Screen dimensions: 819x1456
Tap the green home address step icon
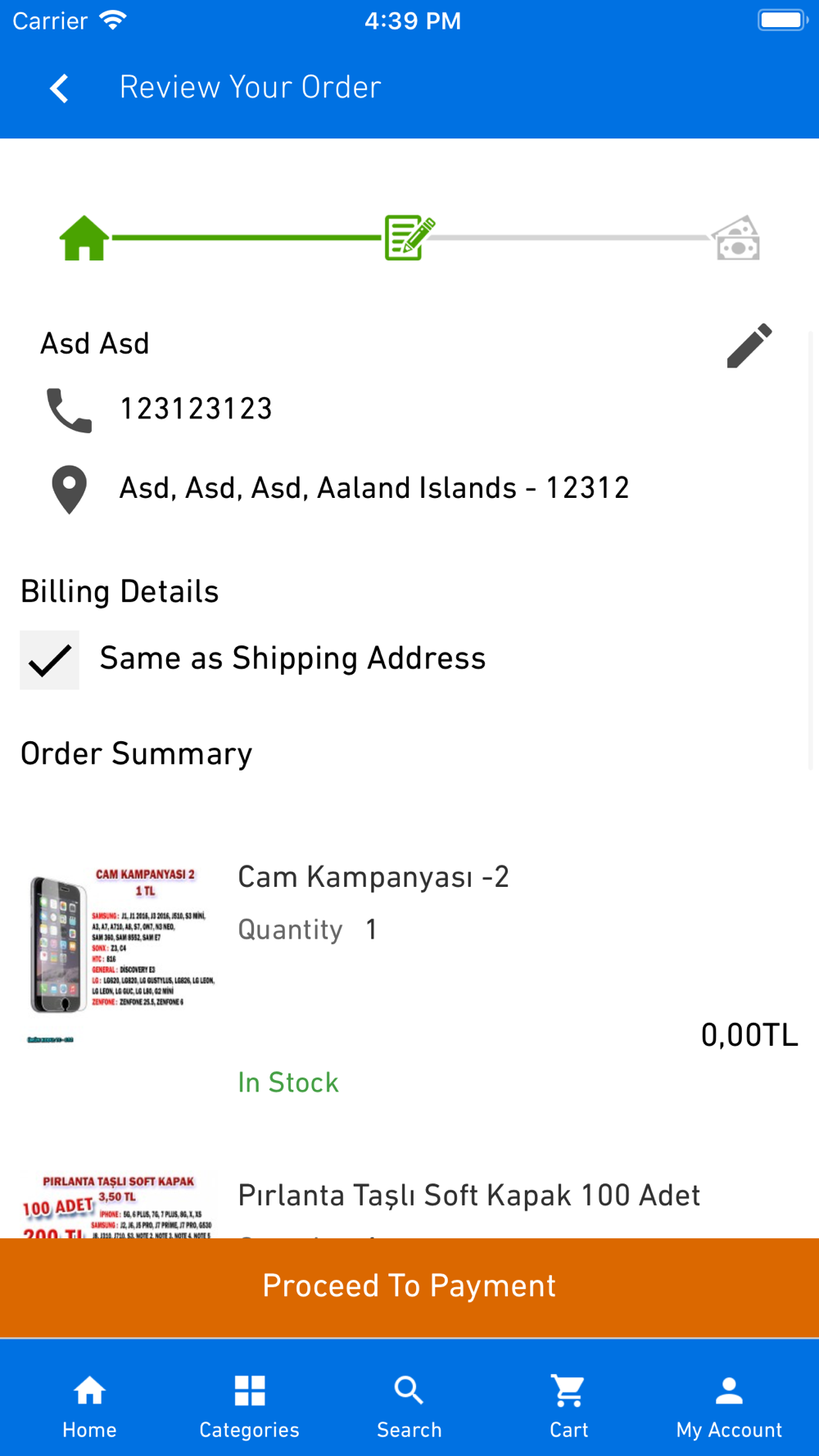pos(84,237)
